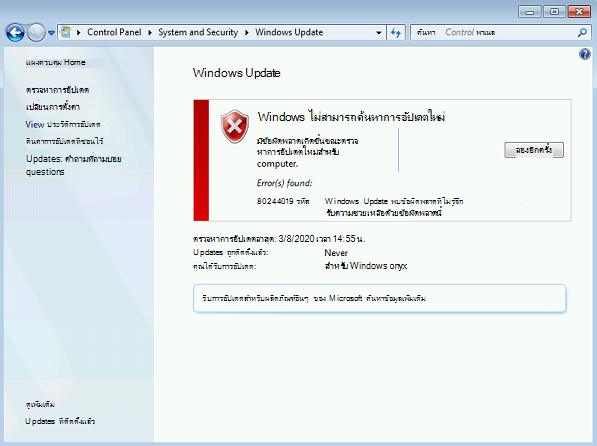This screenshot has height=446, width=597.
Task: Click the try again button in error panel
Action: pyautogui.click(x=534, y=150)
